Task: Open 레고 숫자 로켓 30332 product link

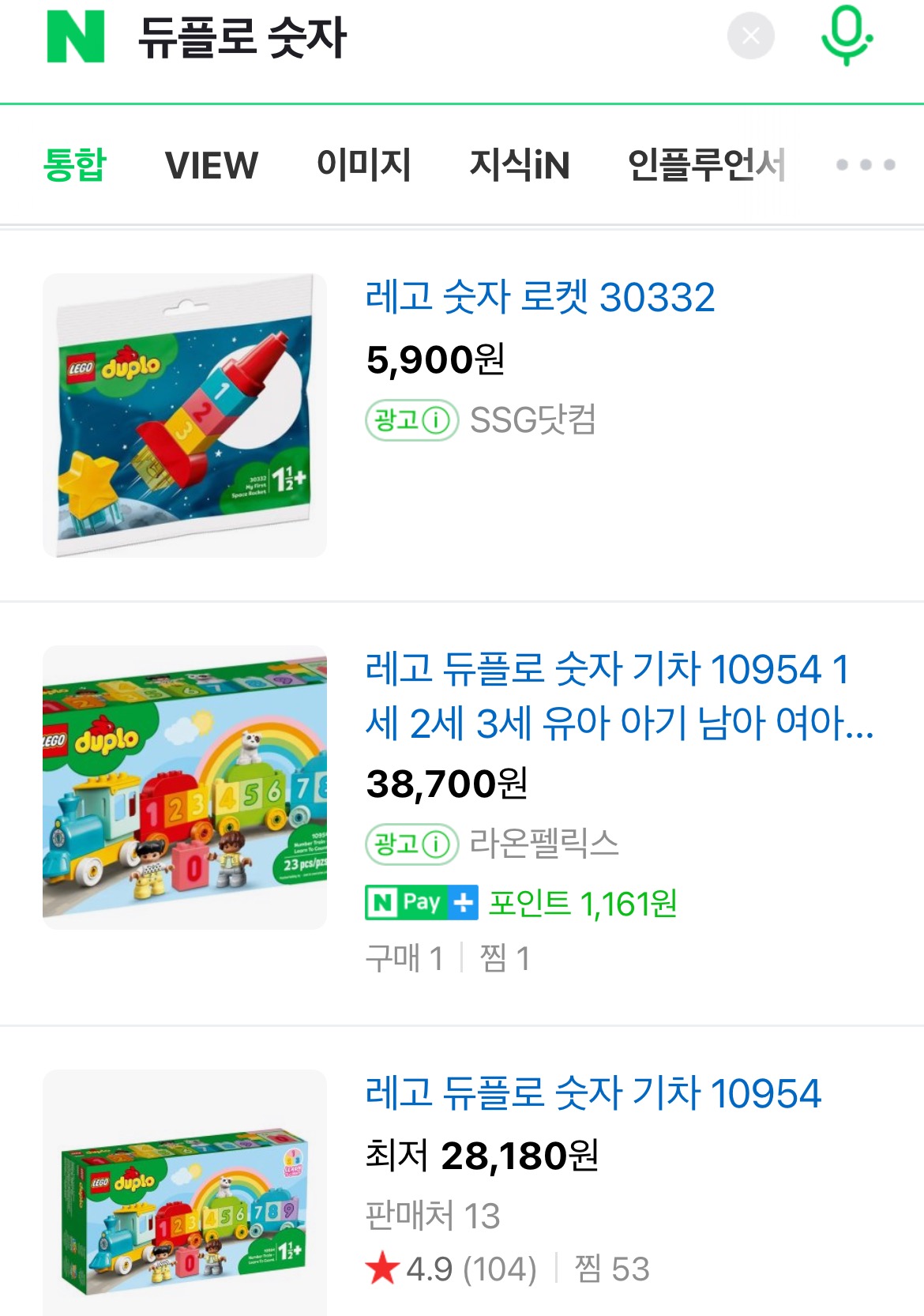Action: tap(540, 298)
